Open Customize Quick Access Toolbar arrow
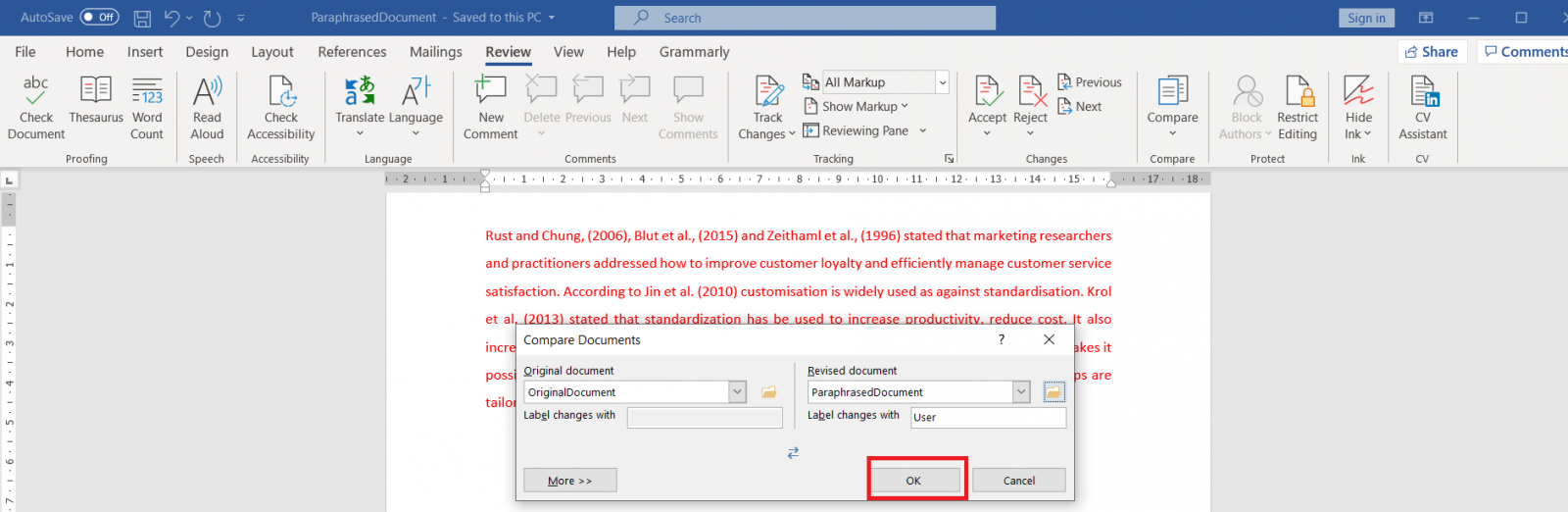Screen dimensions: 1568x512 pyautogui.click(x=241, y=18)
